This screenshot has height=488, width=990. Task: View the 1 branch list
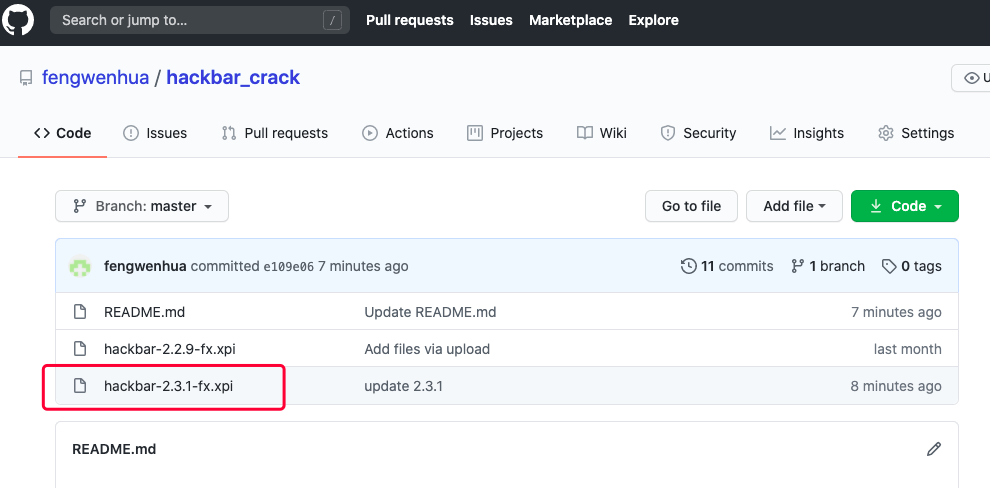tap(828, 266)
